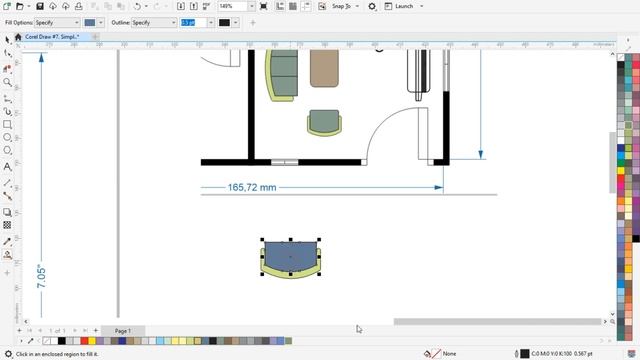Screen dimensions: 640x360
Task: Click the Import icon
Action: tap(181, 6)
